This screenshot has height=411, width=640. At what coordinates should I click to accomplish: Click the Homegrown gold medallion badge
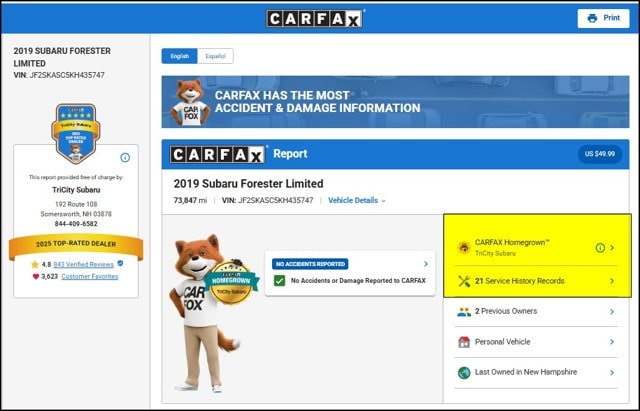(231, 282)
